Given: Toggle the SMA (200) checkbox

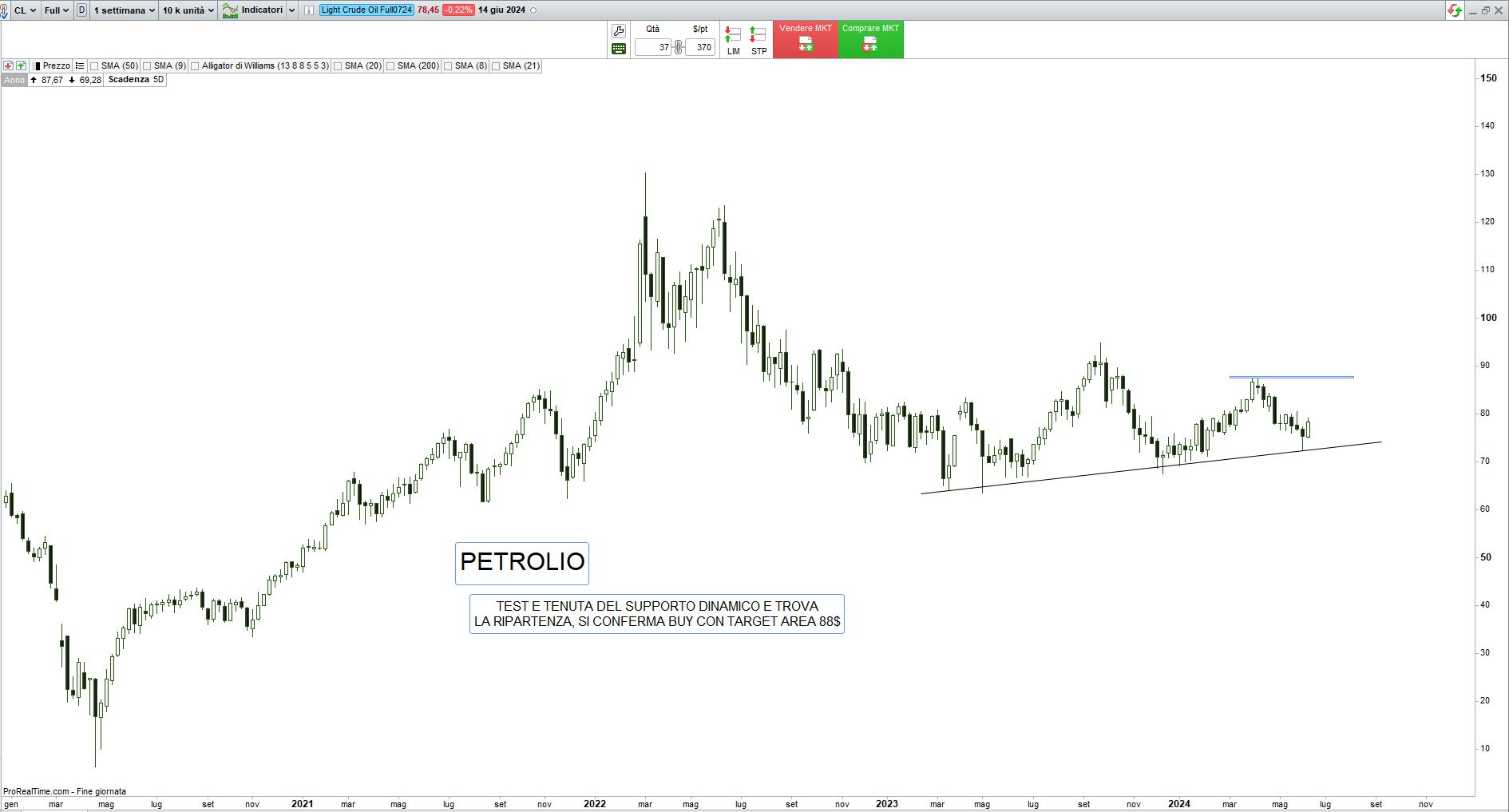Looking at the screenshot, I should (x=390, y=66).
